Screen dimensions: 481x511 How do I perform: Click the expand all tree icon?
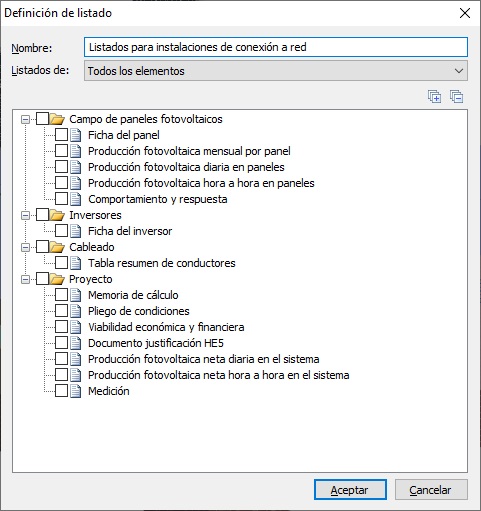[x=434, y=97]
